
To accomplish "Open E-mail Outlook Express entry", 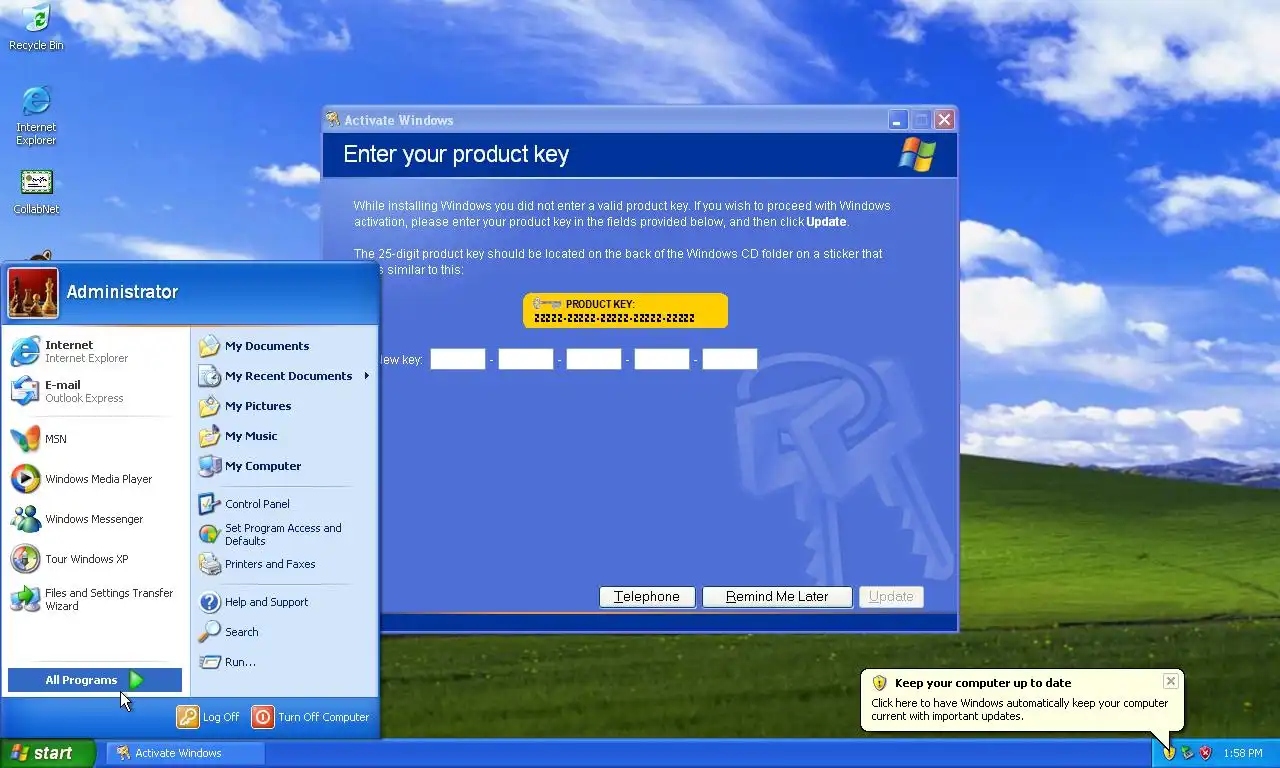I will (96, 391).
